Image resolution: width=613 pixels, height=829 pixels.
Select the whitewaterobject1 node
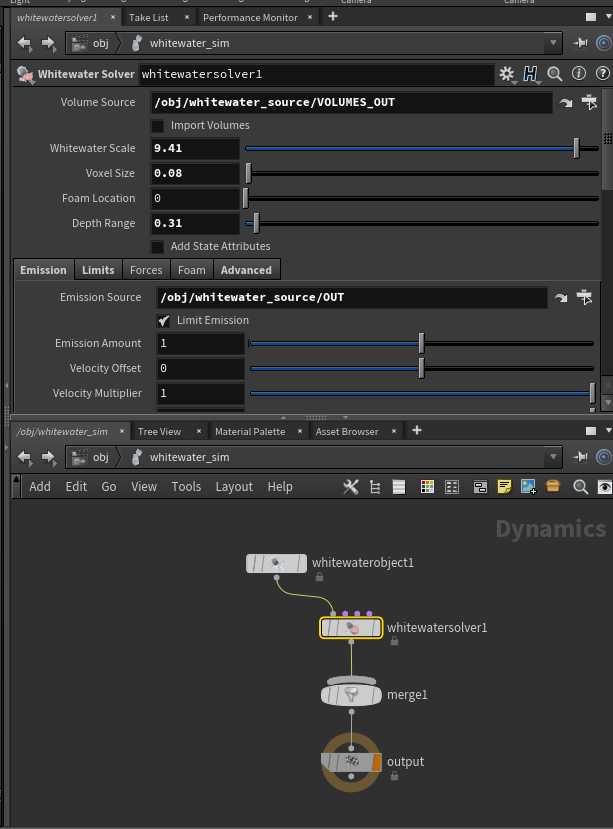point(276,564)
